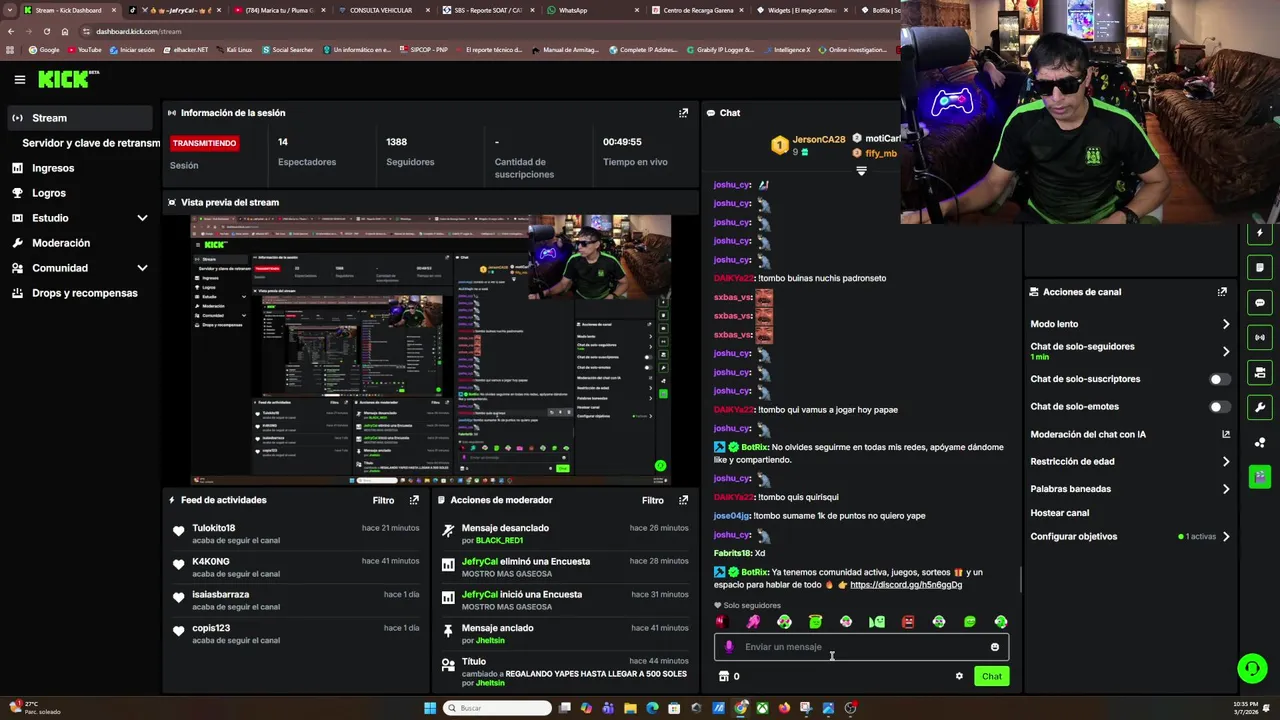
Task: Open Xbox app in taskbar
Action: coord(762,708)
